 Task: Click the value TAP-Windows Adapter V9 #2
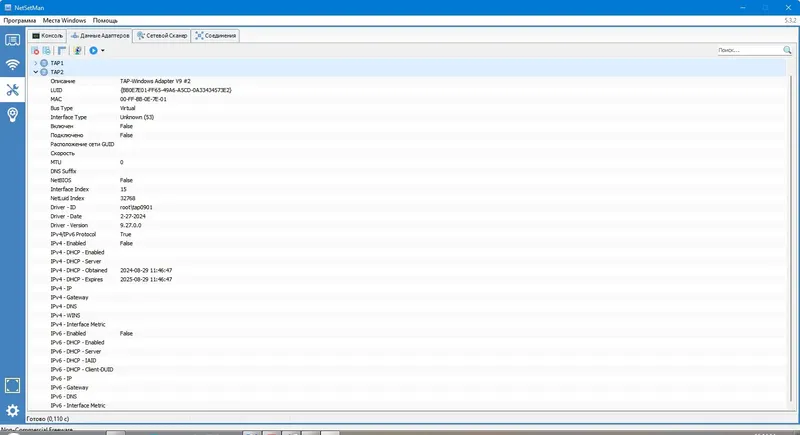[x=155, y=81]
